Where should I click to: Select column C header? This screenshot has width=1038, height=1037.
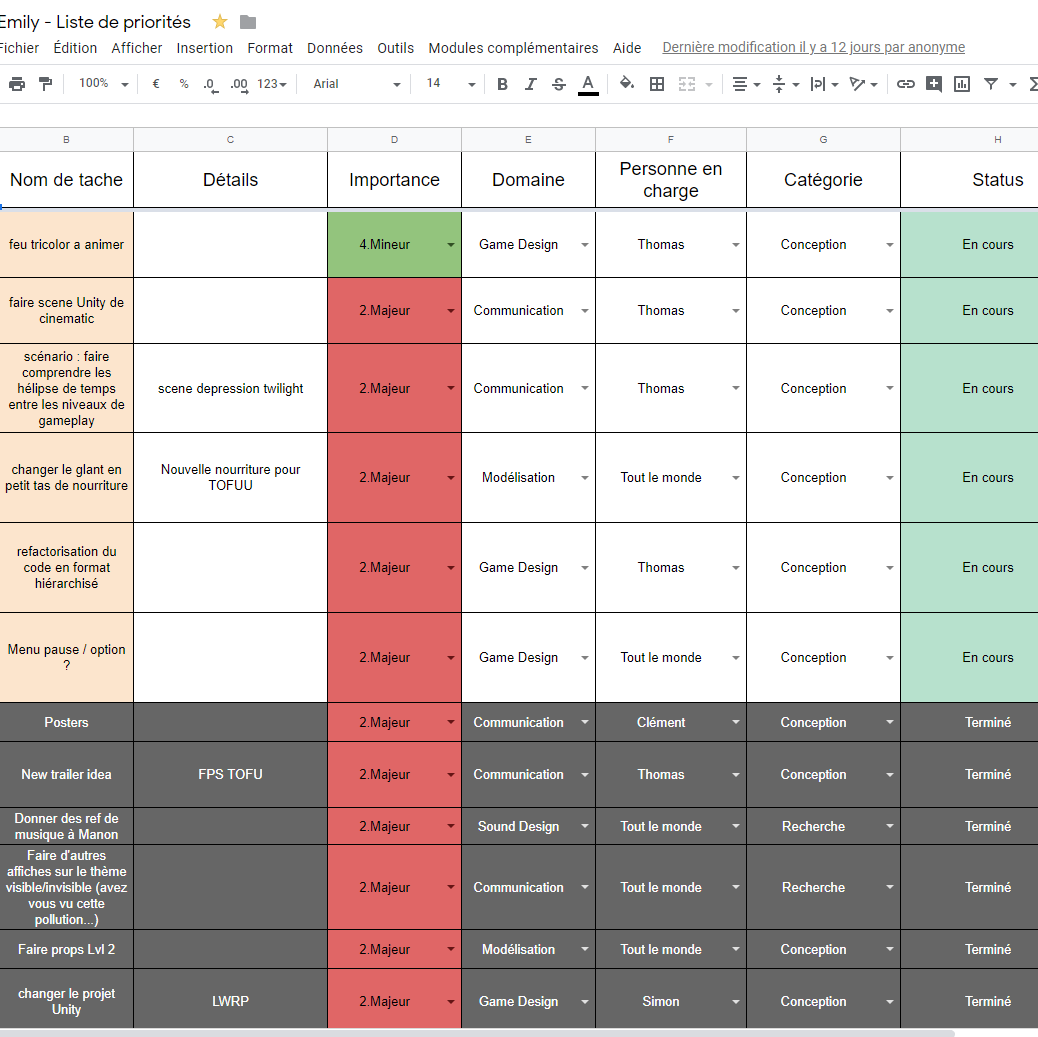pos(230,140)
